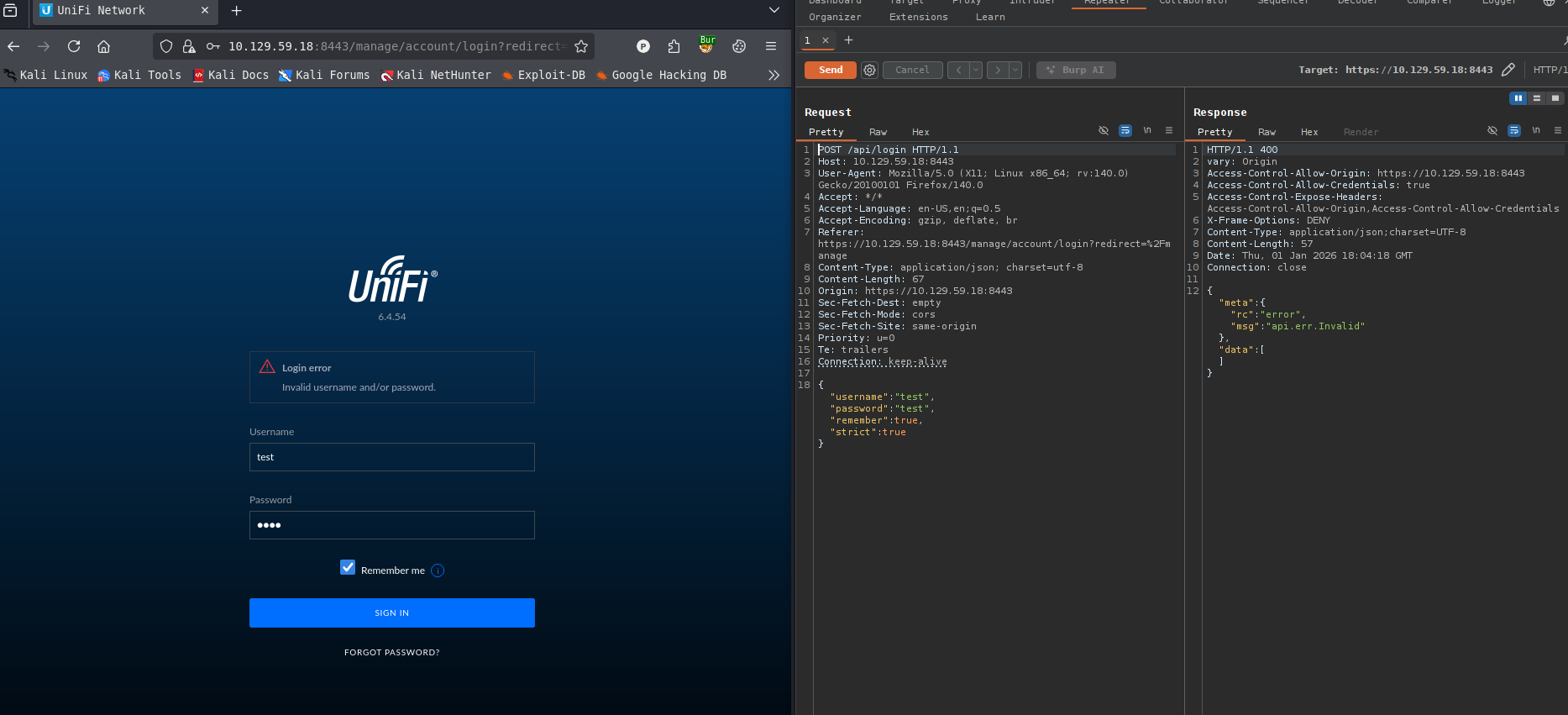The height and width of the screenshot is (715, 1568).
Task: Switch to top-bottom split layout
Action: click(x=1537, y=98)
